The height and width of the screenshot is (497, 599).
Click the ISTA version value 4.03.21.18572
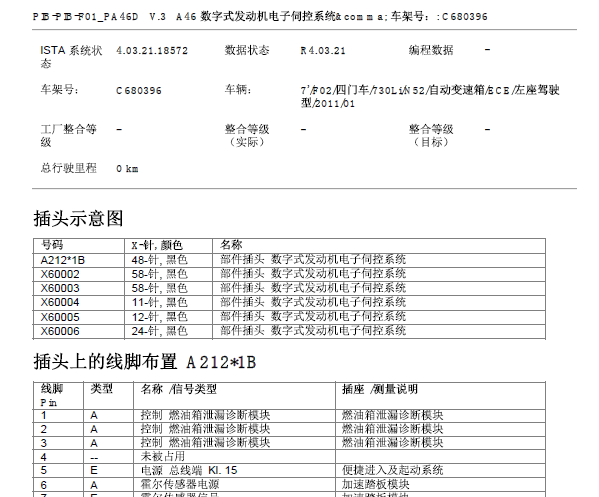[x=152, y=51]
